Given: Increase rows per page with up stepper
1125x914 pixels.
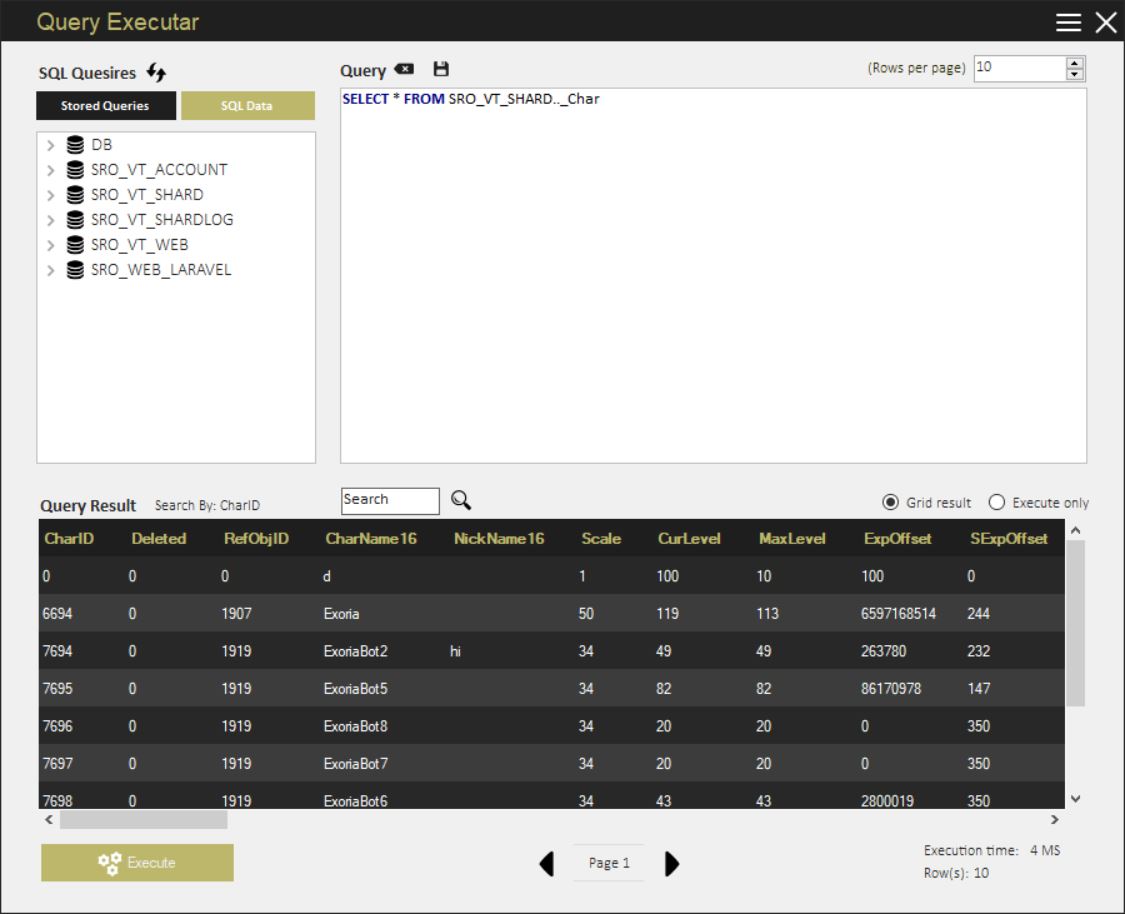Looking at the screenshot, I should pyautogui.click(x=1075, y=63).
